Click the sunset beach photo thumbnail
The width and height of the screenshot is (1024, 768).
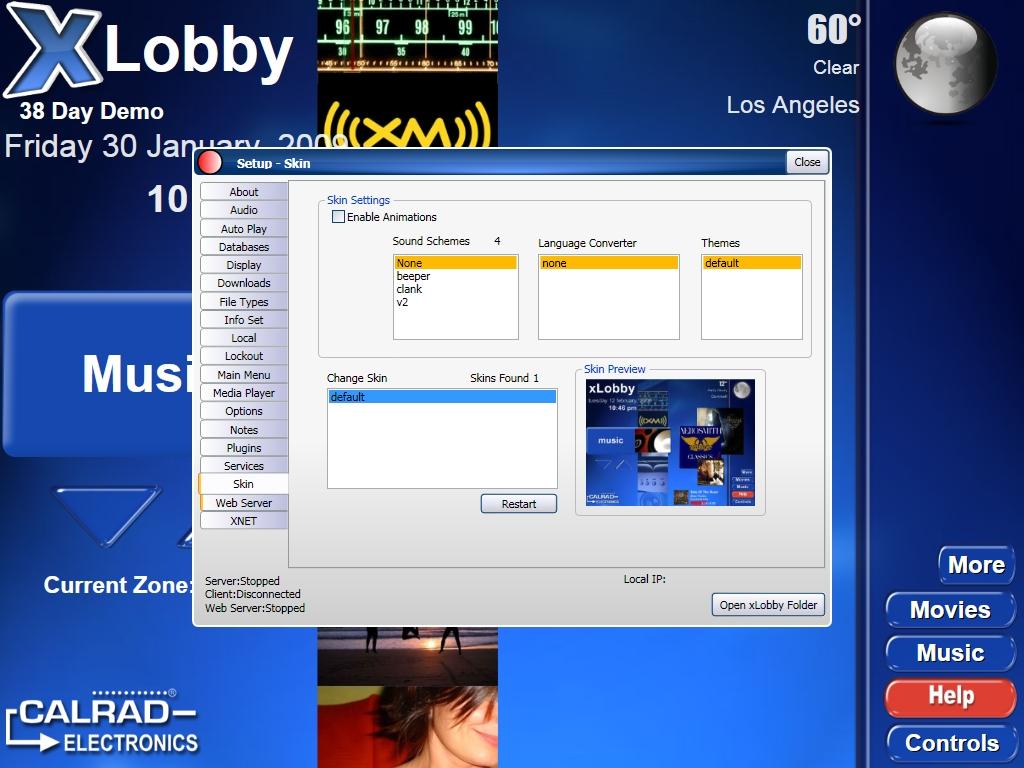[408, 656]
